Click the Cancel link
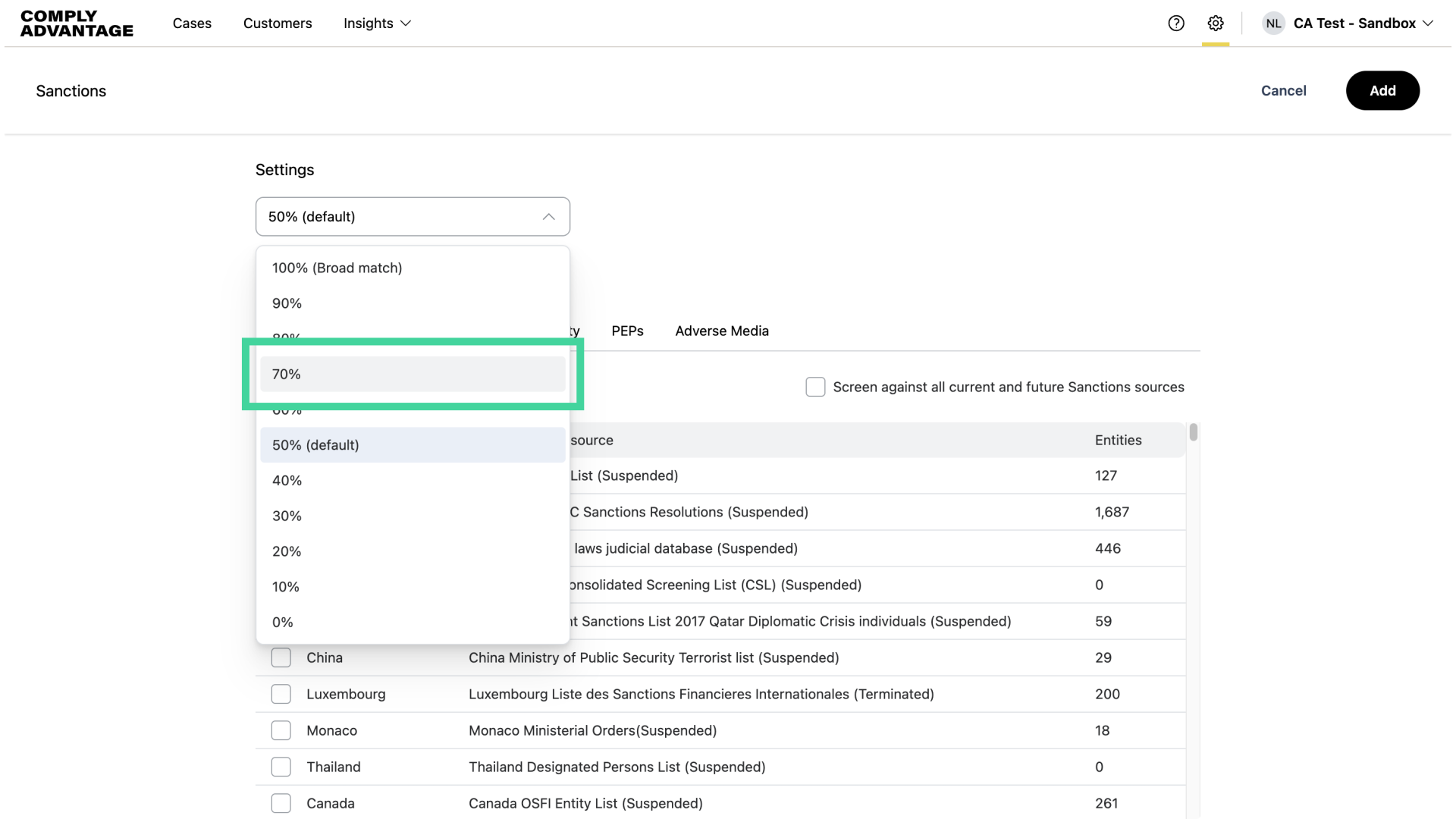The height and width of the screenshot is (819, 1456). [x=1283, y=90]
